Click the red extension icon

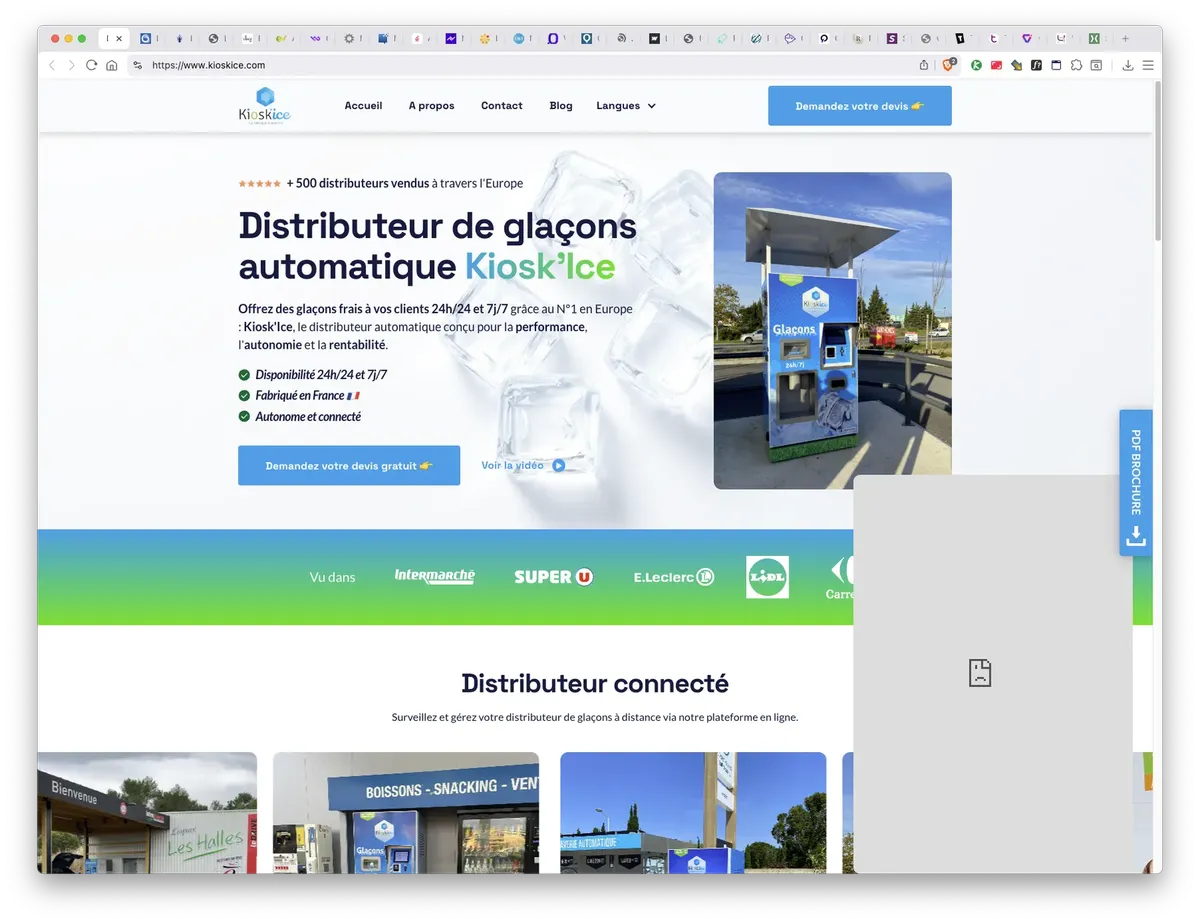(997, 65)
